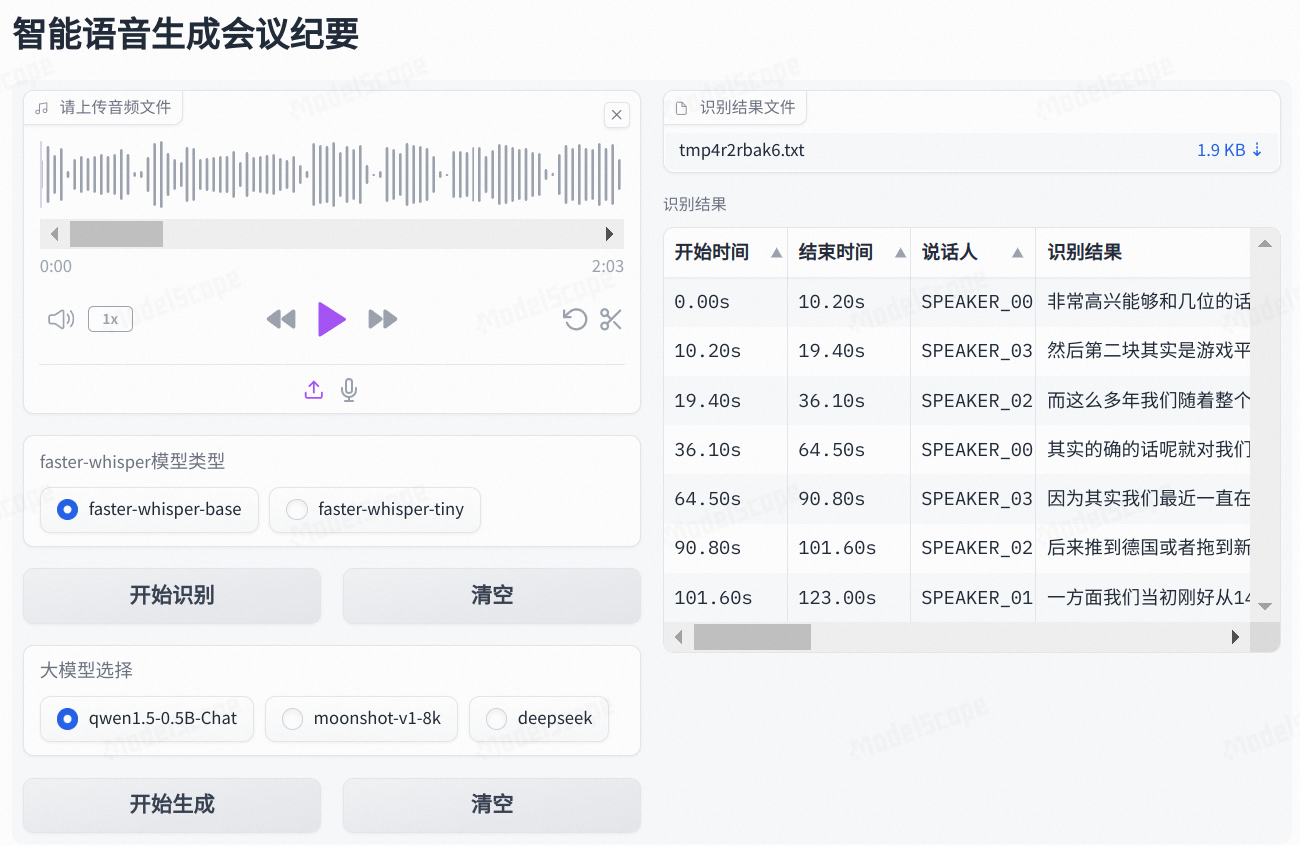The height and width of the screenshot is (846, 1300).
Task: Click SPEAKER_03 in 64.50s row
Action: [973, 499]
